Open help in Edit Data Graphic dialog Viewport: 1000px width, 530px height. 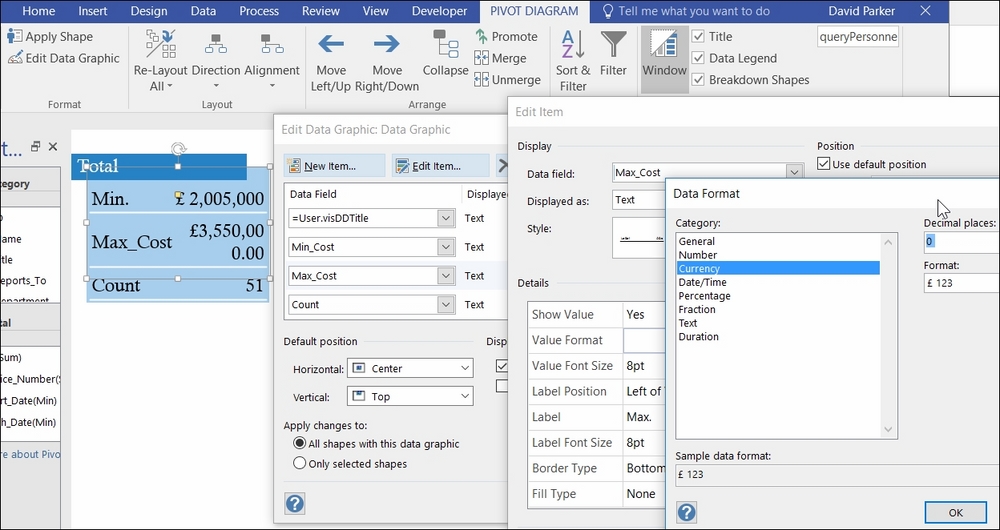click(295, 503)
